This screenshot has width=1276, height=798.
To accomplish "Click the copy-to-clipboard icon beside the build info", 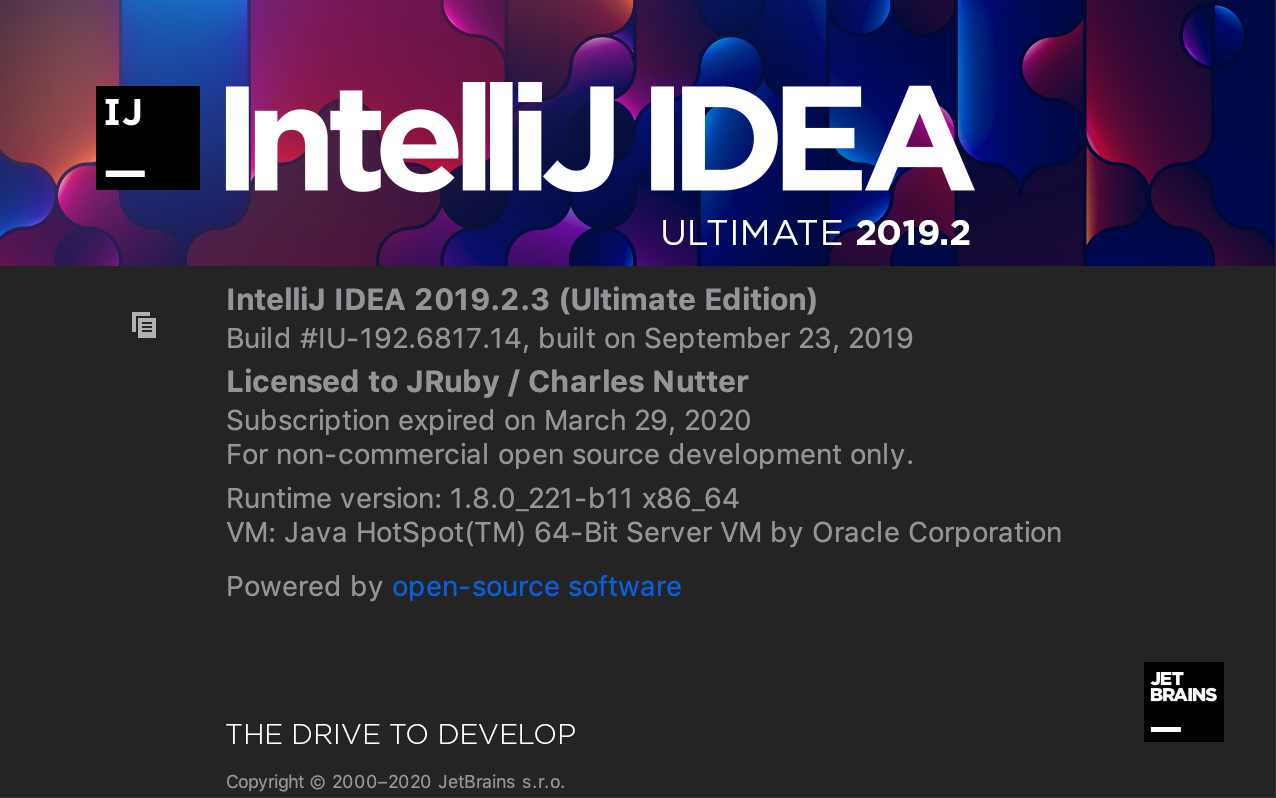I will (x=144, y=324).
